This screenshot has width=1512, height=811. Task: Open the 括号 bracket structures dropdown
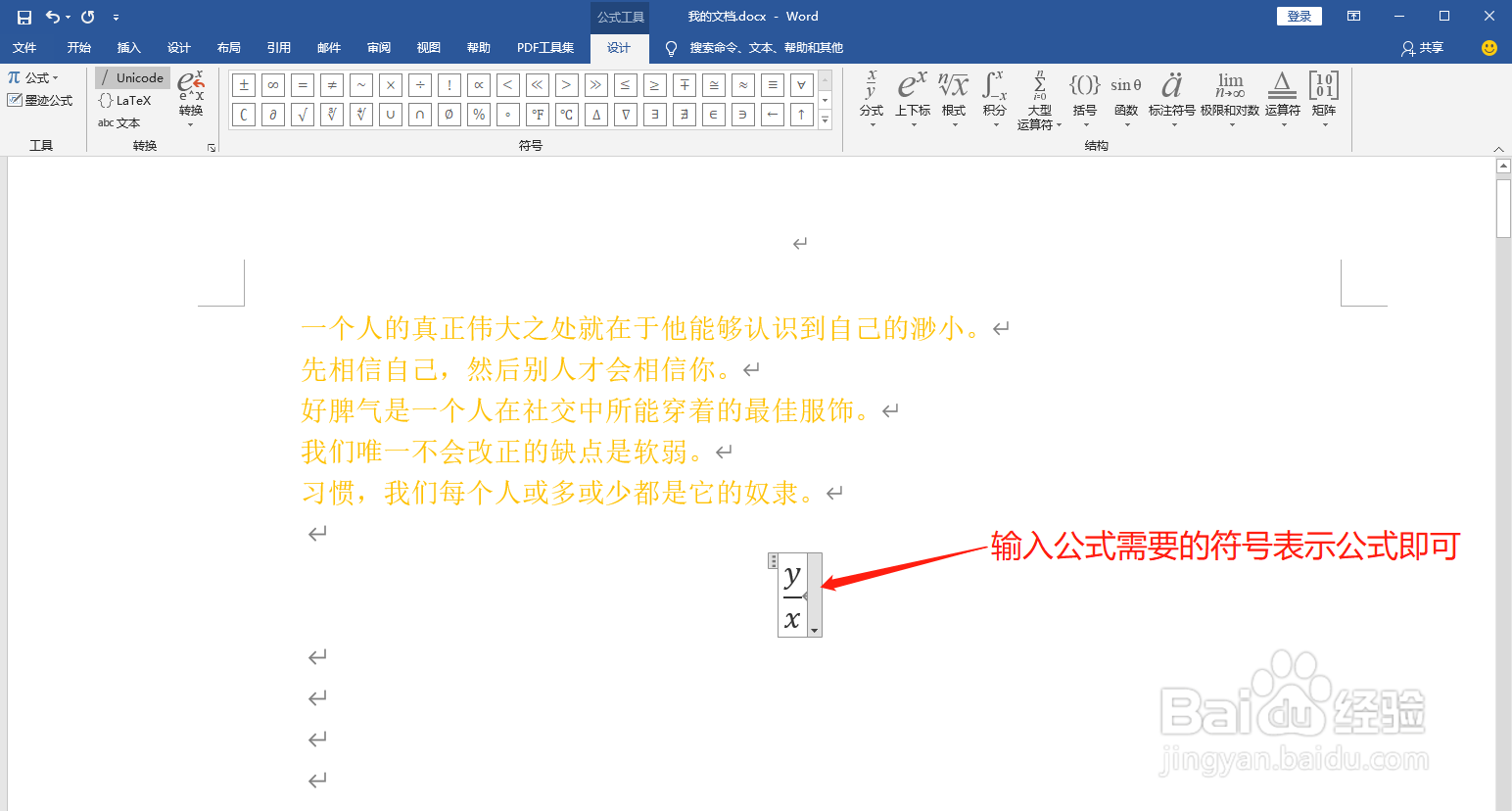coord(1085,98)
